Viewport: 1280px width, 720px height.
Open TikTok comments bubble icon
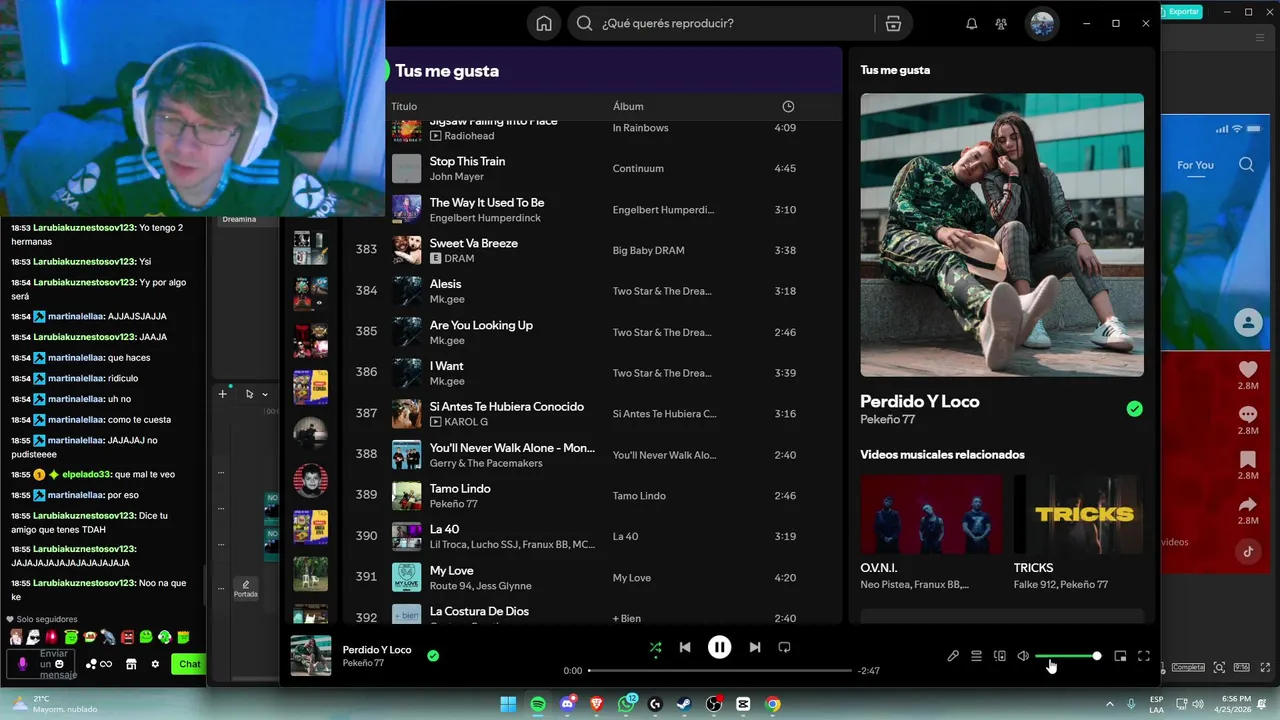[x=1247, y=414]
